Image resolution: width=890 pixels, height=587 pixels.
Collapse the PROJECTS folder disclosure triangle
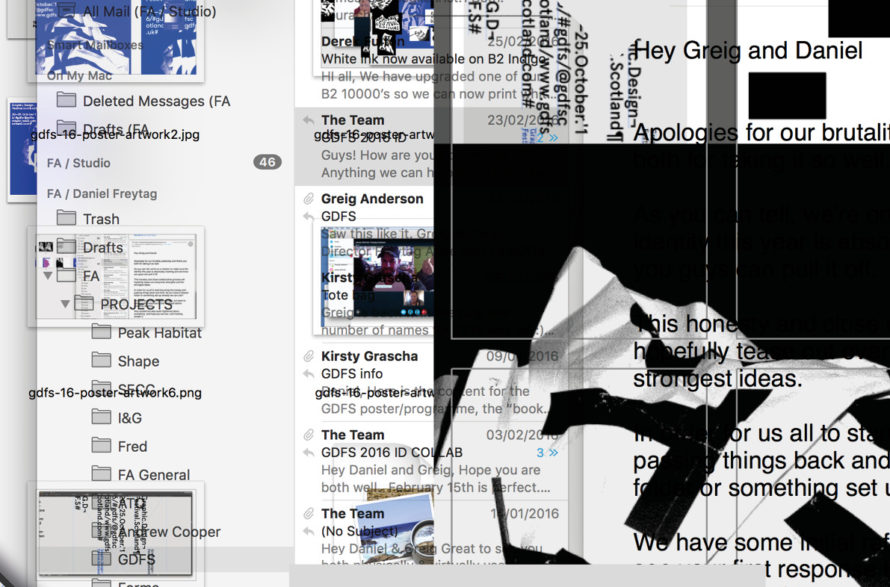[x=65, y=304]
